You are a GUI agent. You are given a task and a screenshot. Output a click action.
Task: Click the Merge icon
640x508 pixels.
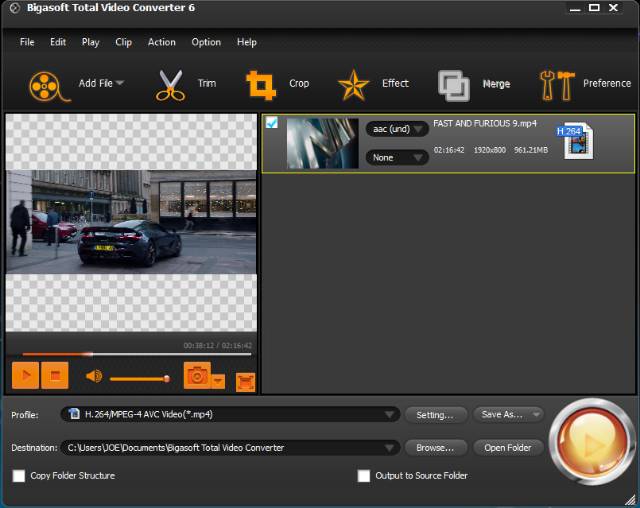(453, 85)
